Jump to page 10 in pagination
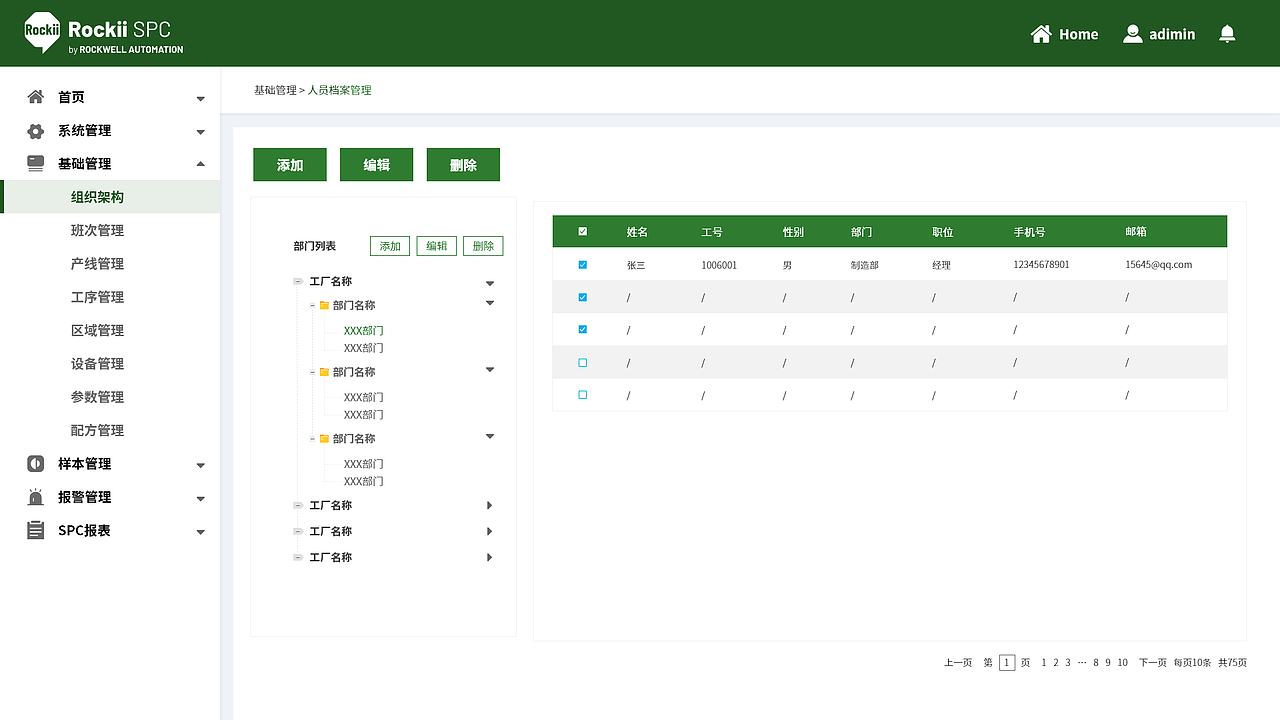The width and height of the screenshot is (1280, 720). [1123, 663]
